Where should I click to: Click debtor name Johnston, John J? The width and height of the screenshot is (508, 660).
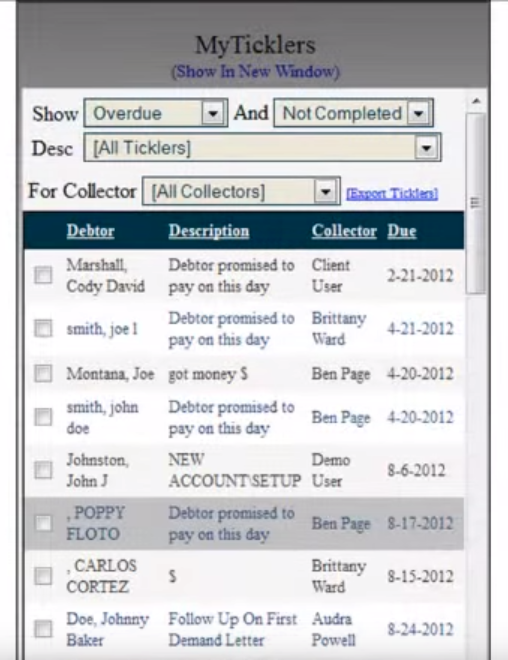coord(98,470)
